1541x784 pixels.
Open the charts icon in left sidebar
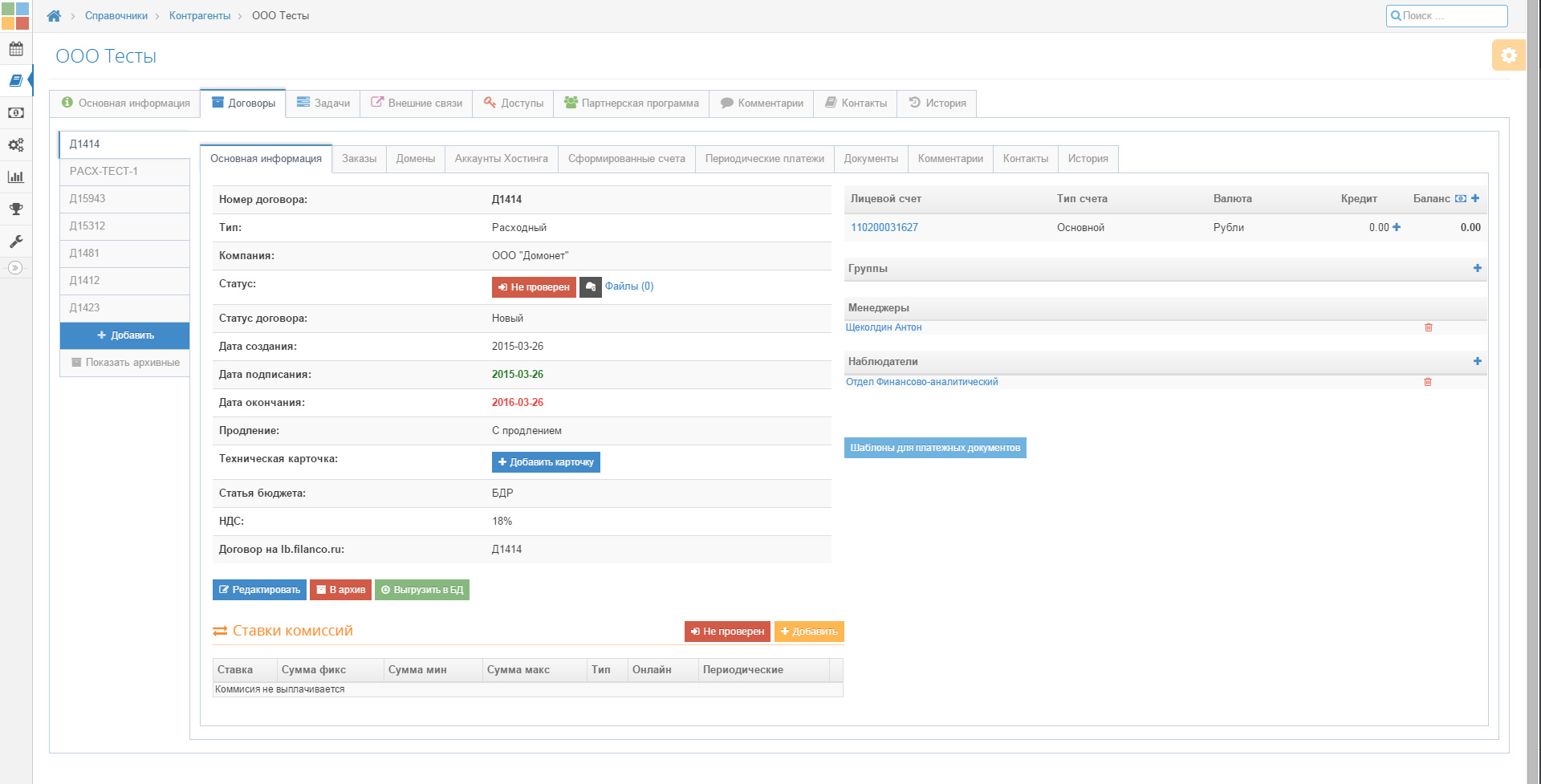click(16, 177)
